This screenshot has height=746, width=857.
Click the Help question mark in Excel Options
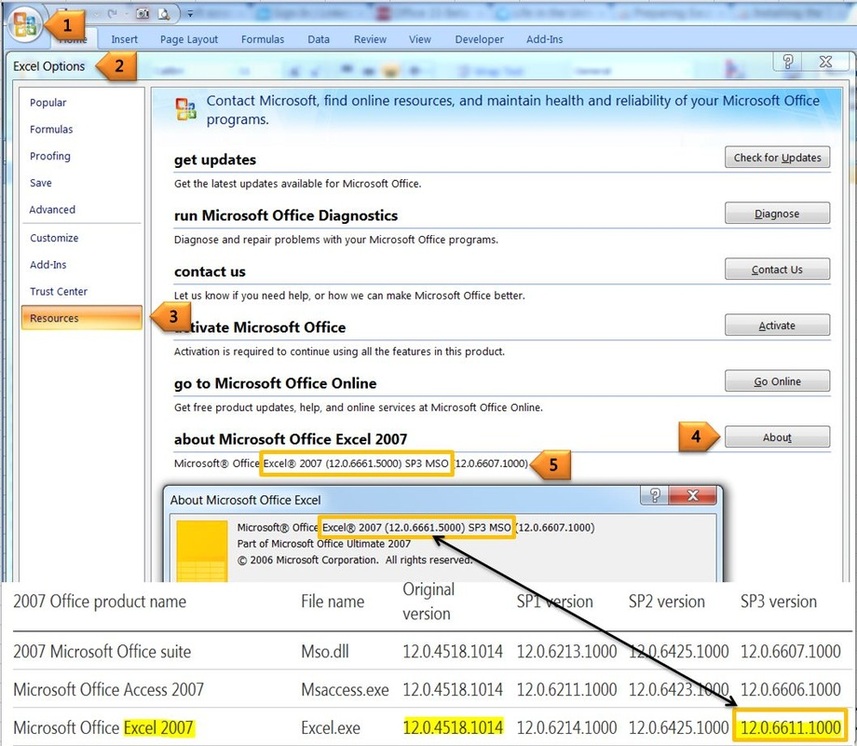point(787,61)
